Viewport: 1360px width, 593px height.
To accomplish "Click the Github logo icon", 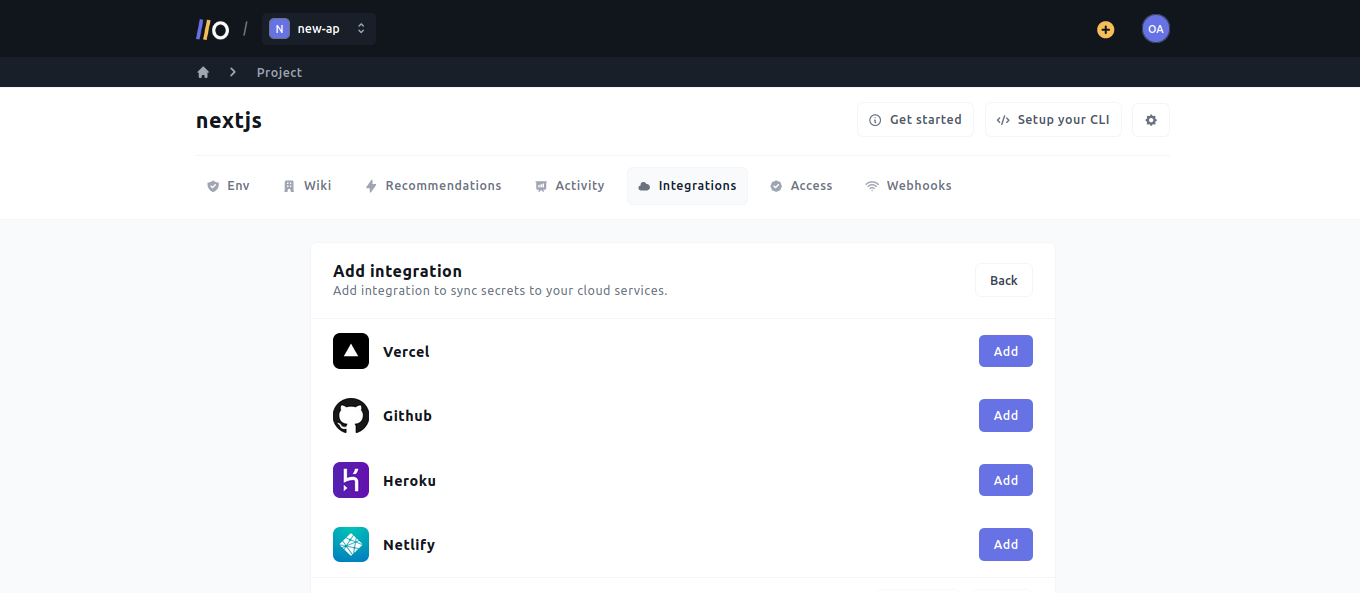I will 351,415.
